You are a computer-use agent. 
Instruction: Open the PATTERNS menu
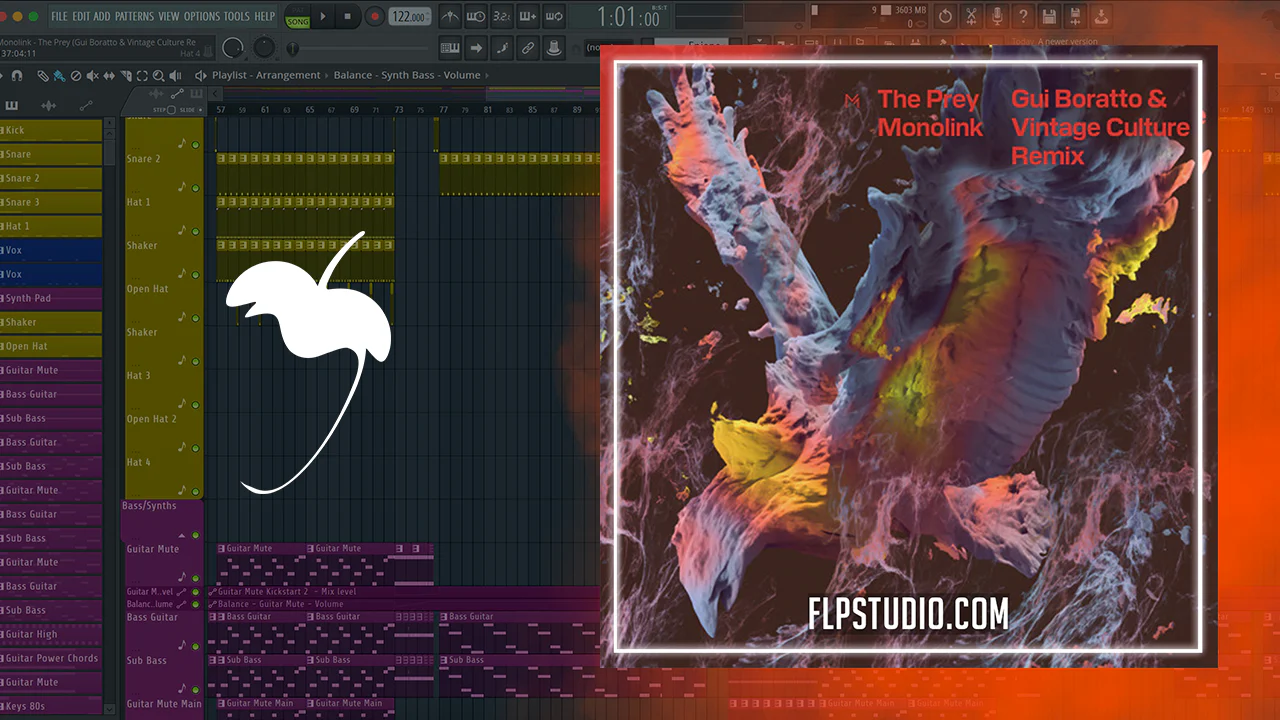point(135,17)
